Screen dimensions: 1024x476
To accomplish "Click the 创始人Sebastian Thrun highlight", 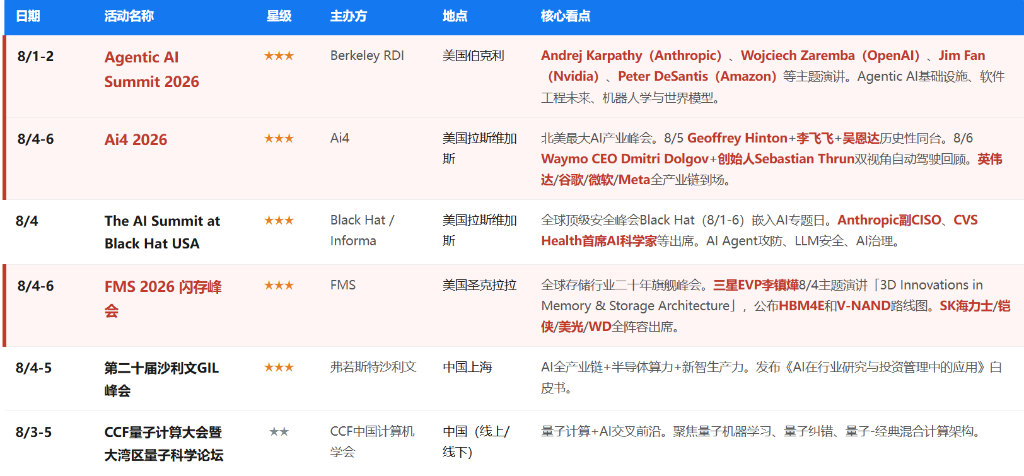I will (x=786, y=159).
